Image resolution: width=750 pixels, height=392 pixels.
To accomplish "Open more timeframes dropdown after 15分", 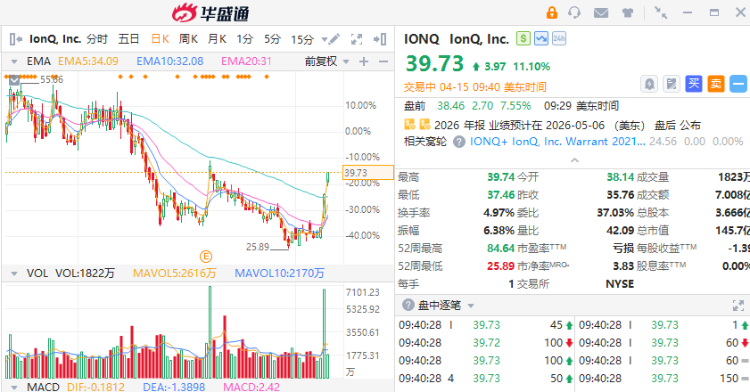I will pos(325,40).
